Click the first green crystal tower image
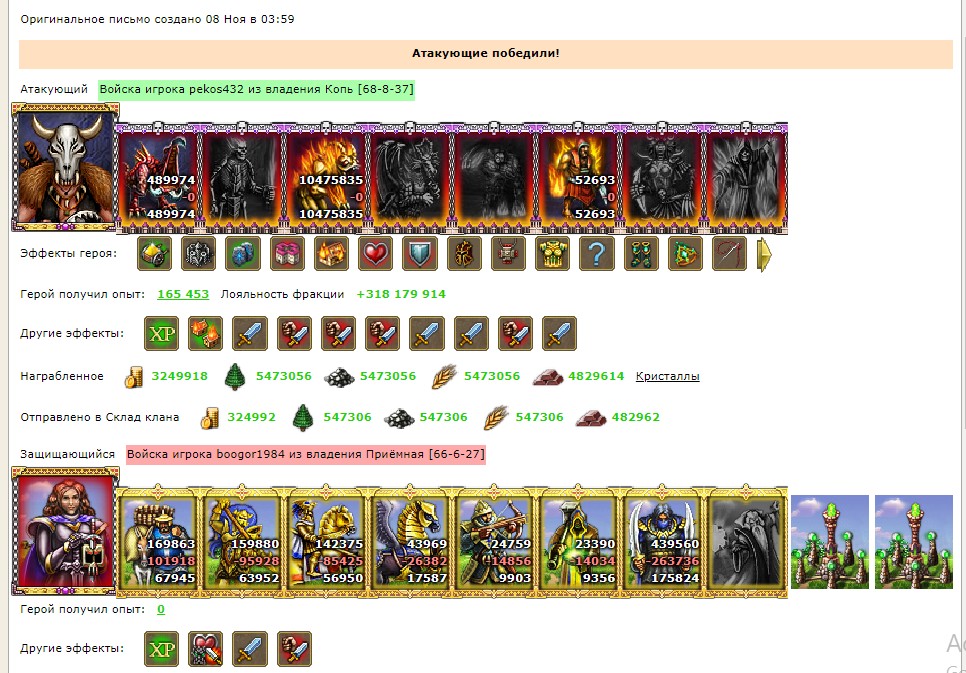Image resolution: width=966 pixels, height=673 pixels. [x=830, y=542]
